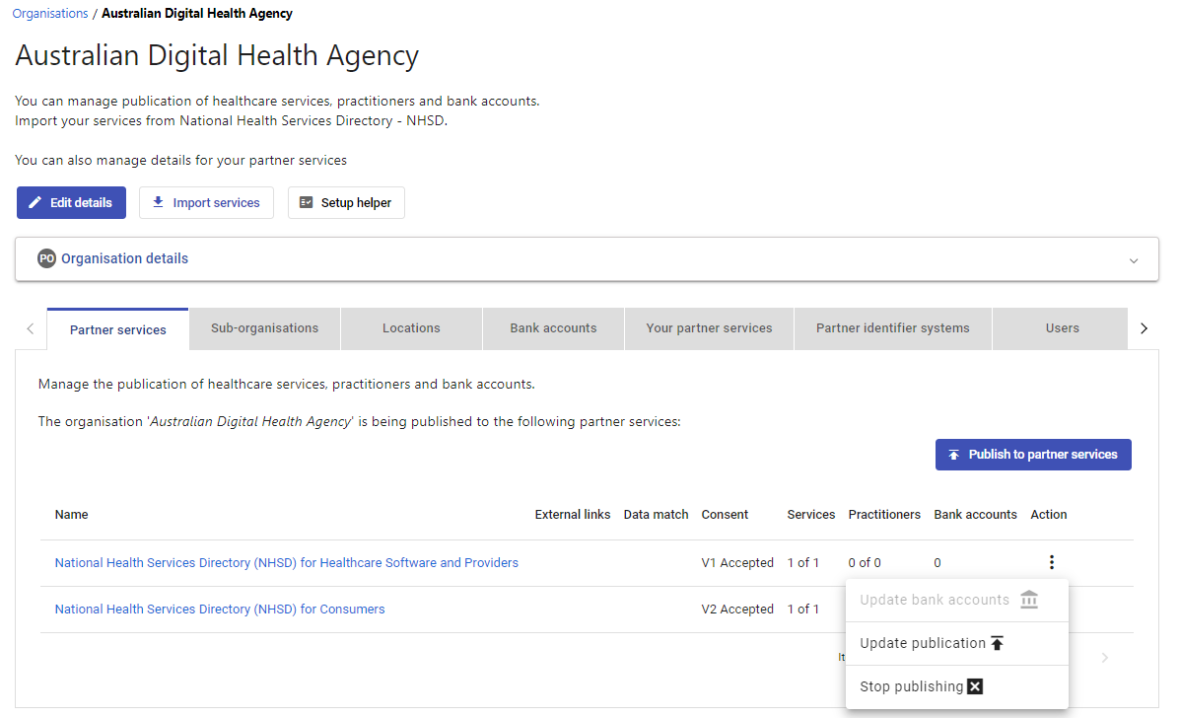The image size is (1180, 718).
Task: Open NHSD for Consumers link
Action: point(220,609)
